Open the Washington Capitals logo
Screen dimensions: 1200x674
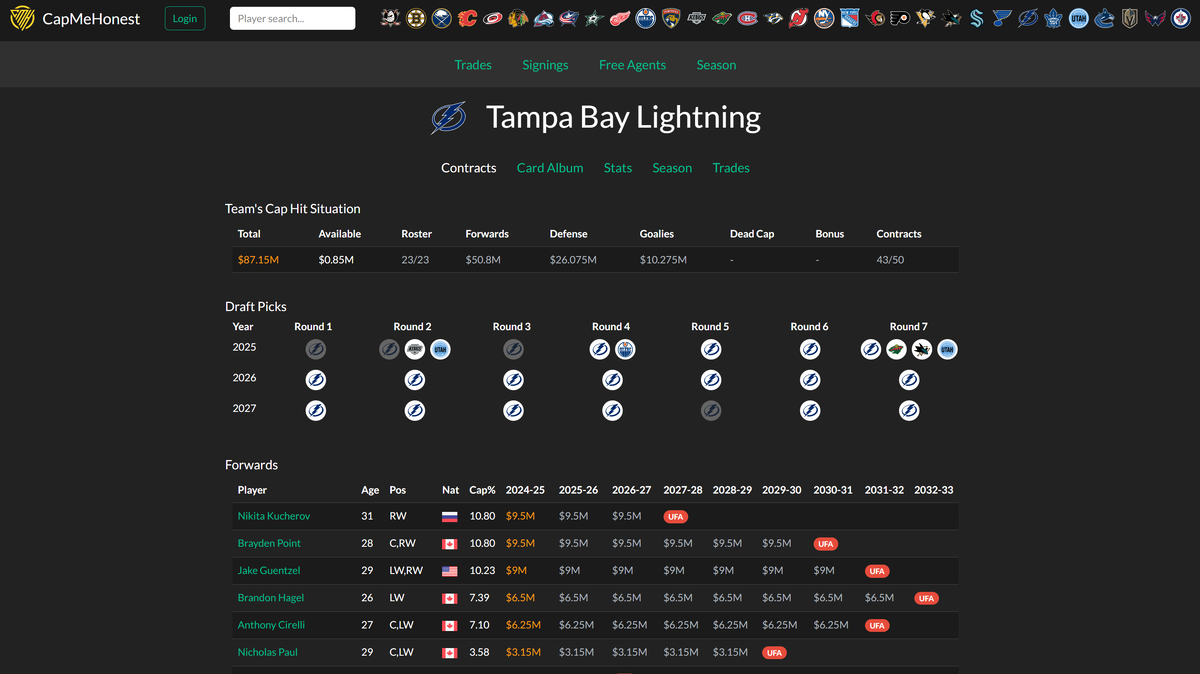tap(1155, 18)
